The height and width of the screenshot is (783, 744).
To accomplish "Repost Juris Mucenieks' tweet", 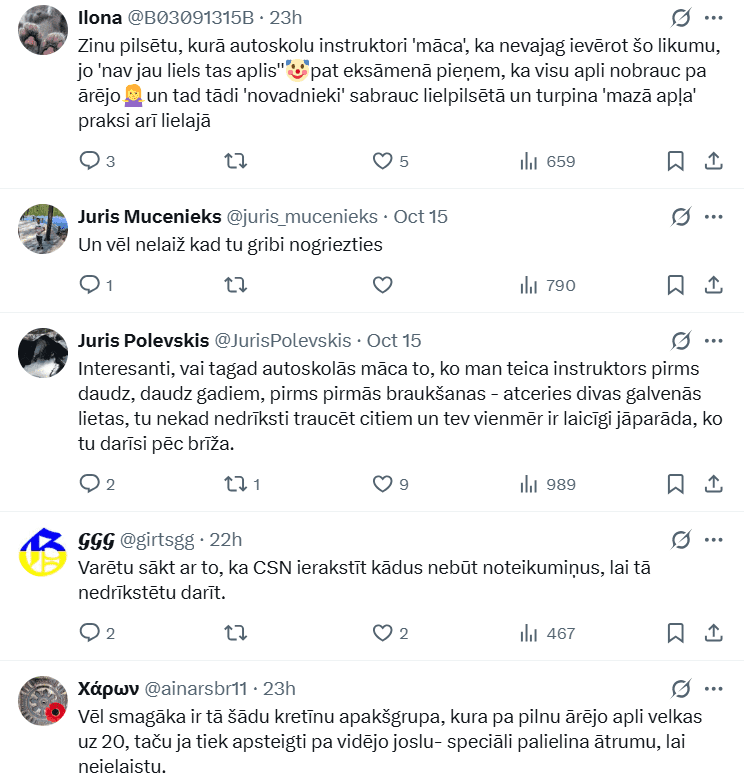I will (236, 285).
